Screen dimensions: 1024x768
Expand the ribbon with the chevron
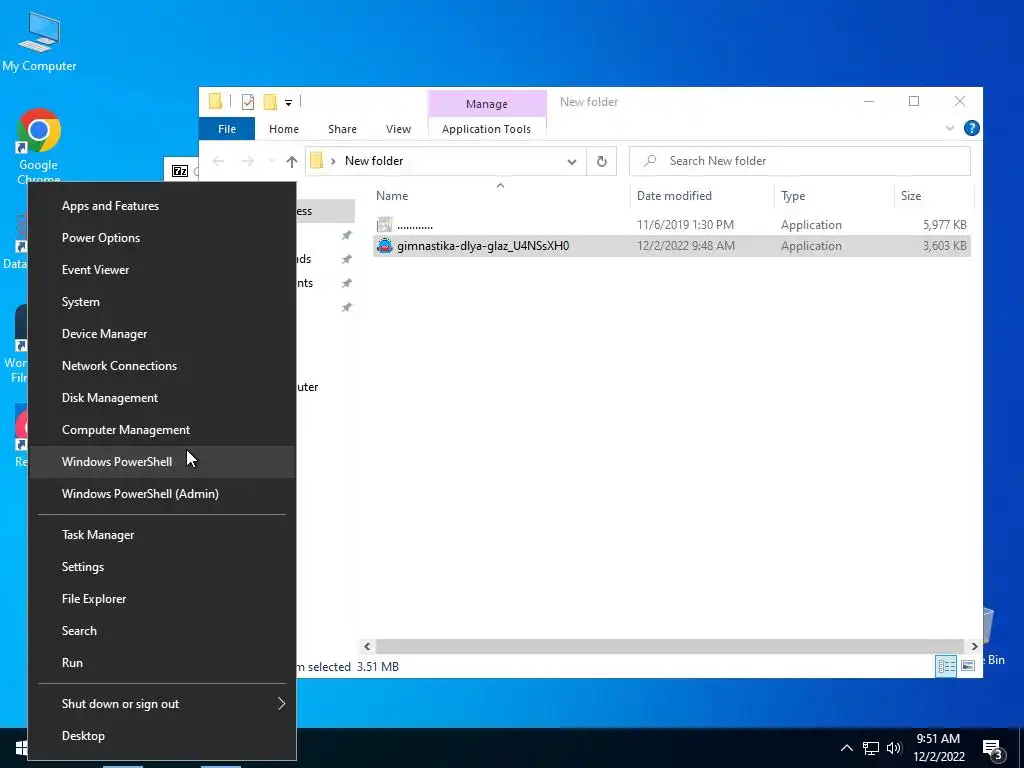click(950, 128)
